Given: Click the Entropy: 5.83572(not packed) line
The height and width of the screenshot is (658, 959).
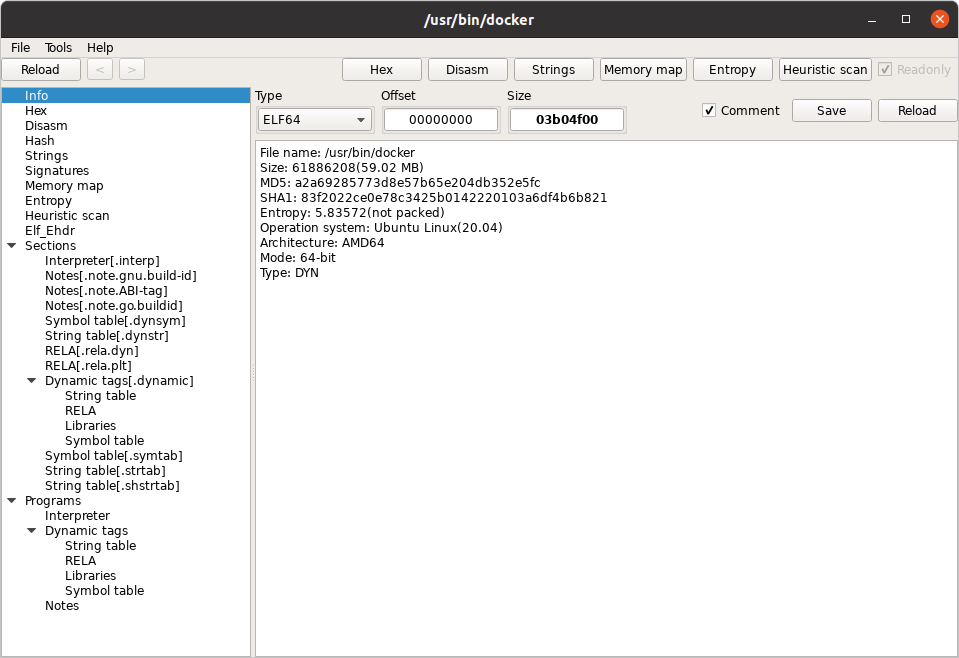Looking at the screenshot, I should [x=352, y=213].
